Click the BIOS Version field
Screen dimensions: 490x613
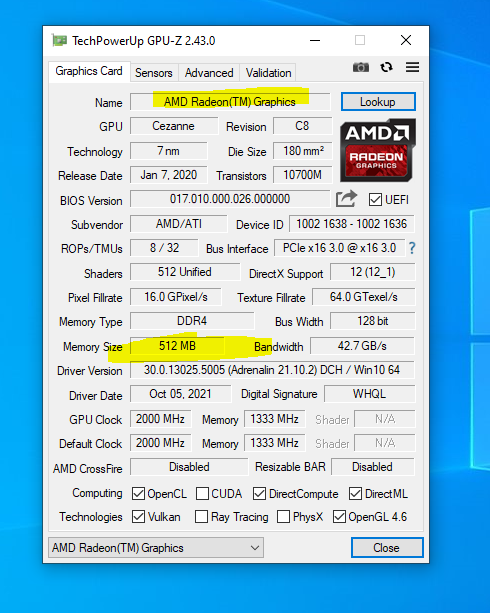click(x=230, y=199)
